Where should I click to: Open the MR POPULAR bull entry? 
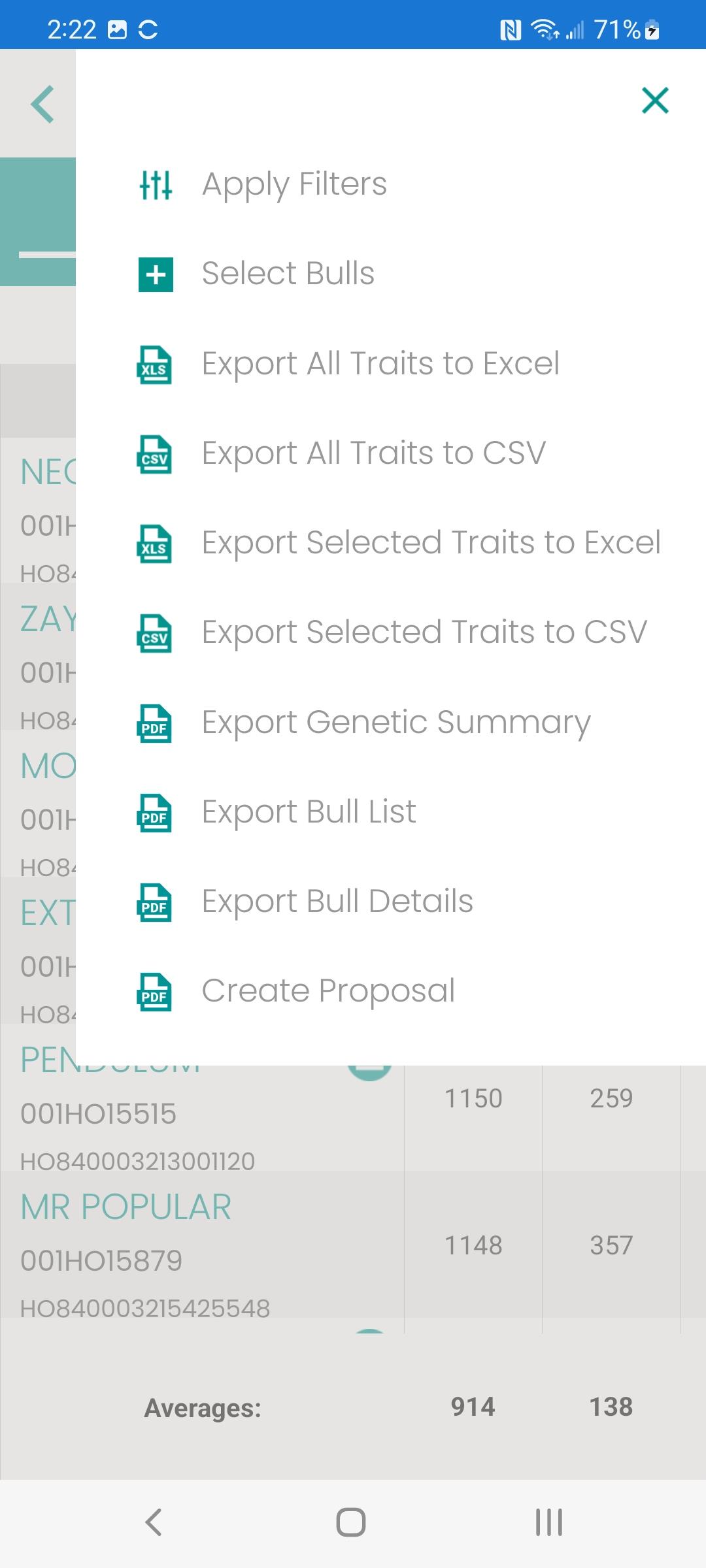click(126, 1207)
